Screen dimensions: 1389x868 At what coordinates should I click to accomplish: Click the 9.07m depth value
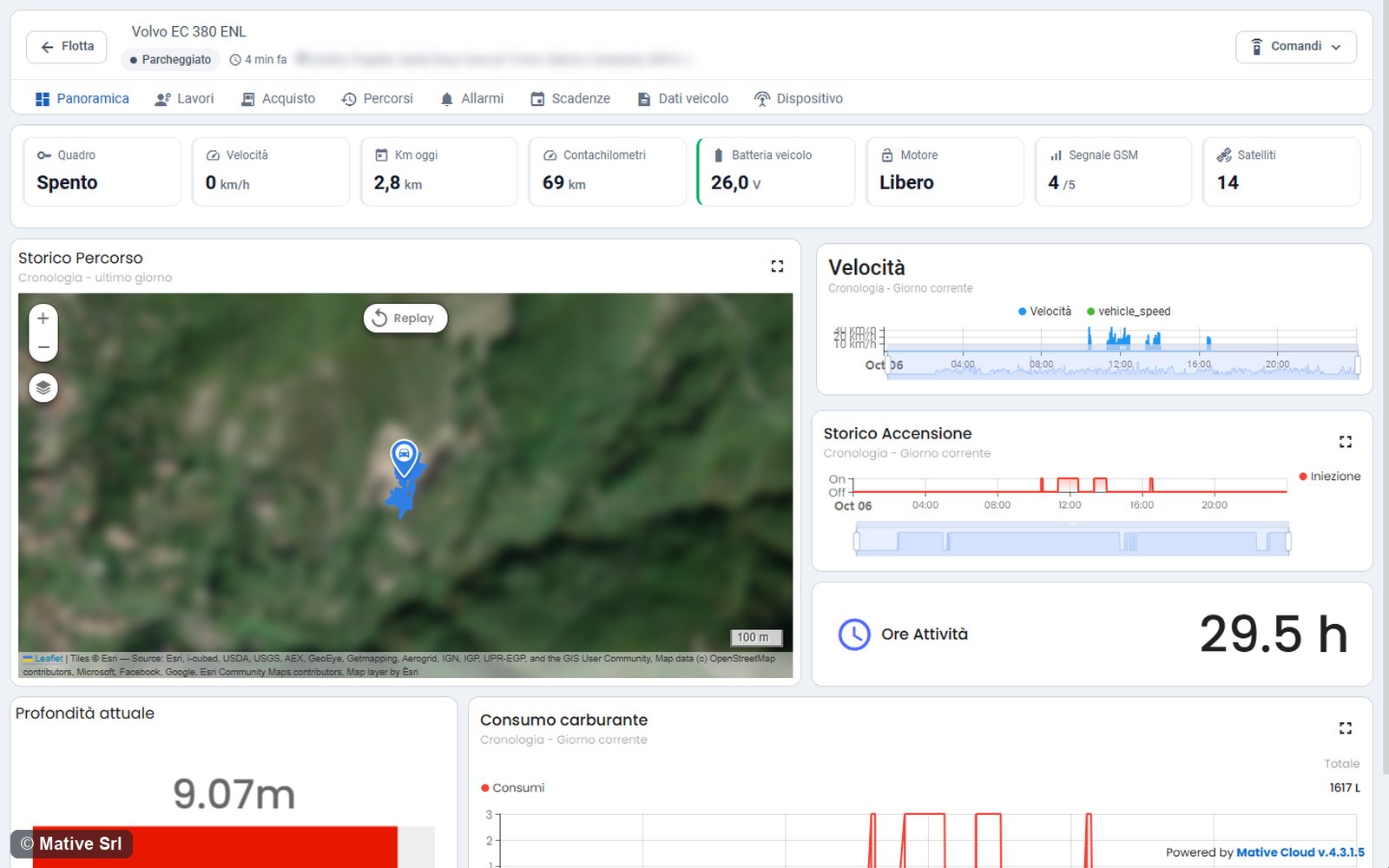[234, 794]
